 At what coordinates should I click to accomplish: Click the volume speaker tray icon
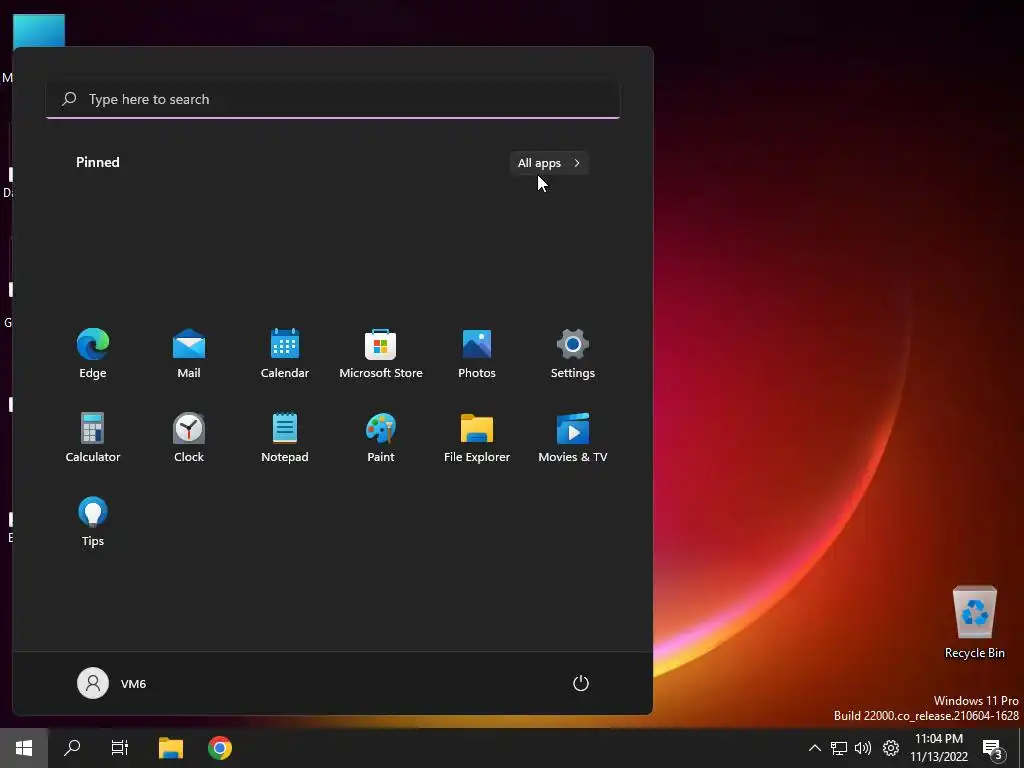(x=863, y=748)
